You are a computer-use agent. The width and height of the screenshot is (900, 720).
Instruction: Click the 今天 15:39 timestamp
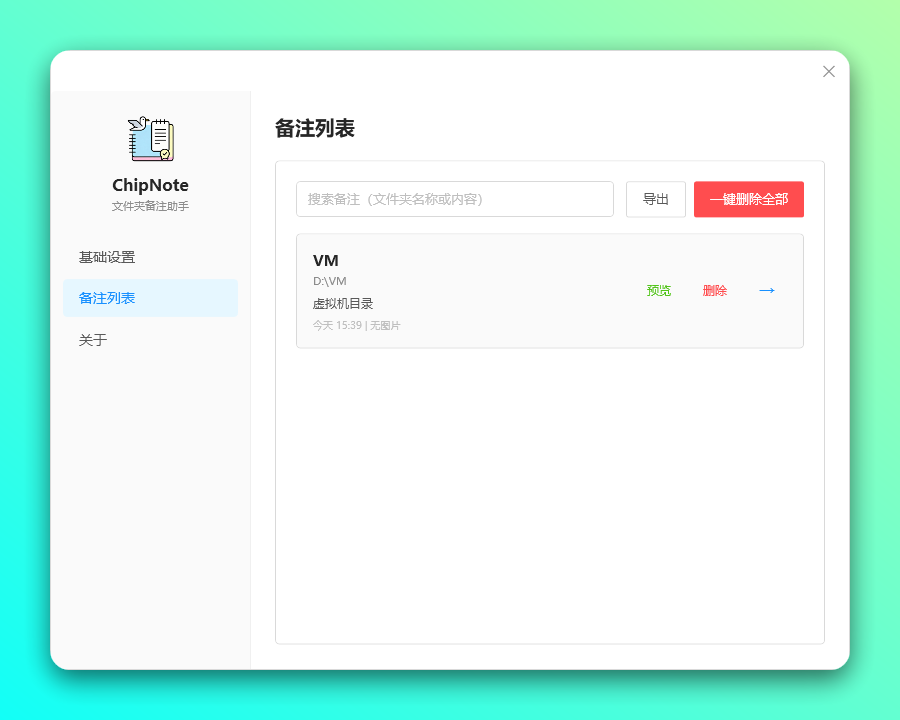click(x=337, y=326)
